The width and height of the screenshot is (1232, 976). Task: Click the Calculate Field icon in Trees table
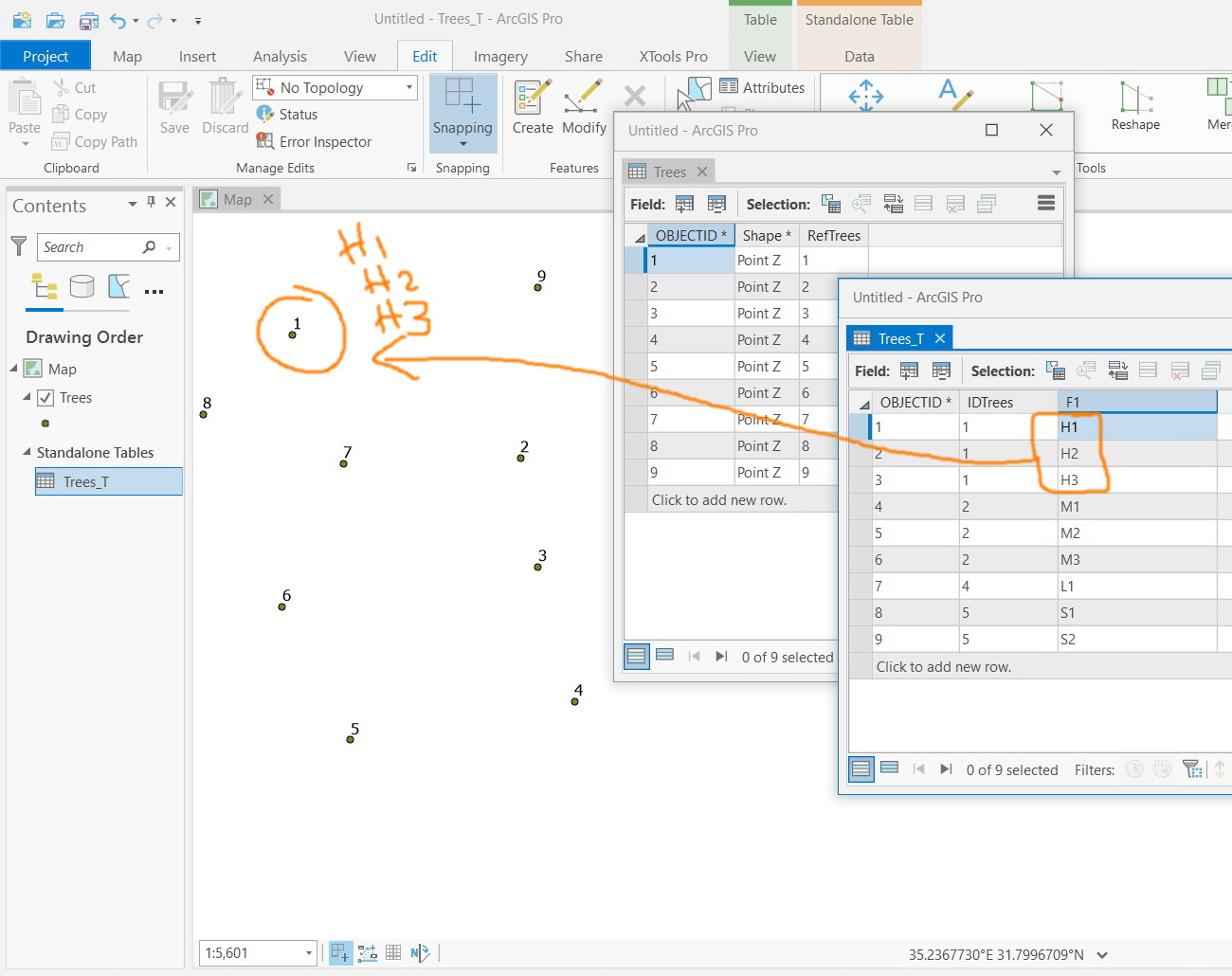click(716, 204)
